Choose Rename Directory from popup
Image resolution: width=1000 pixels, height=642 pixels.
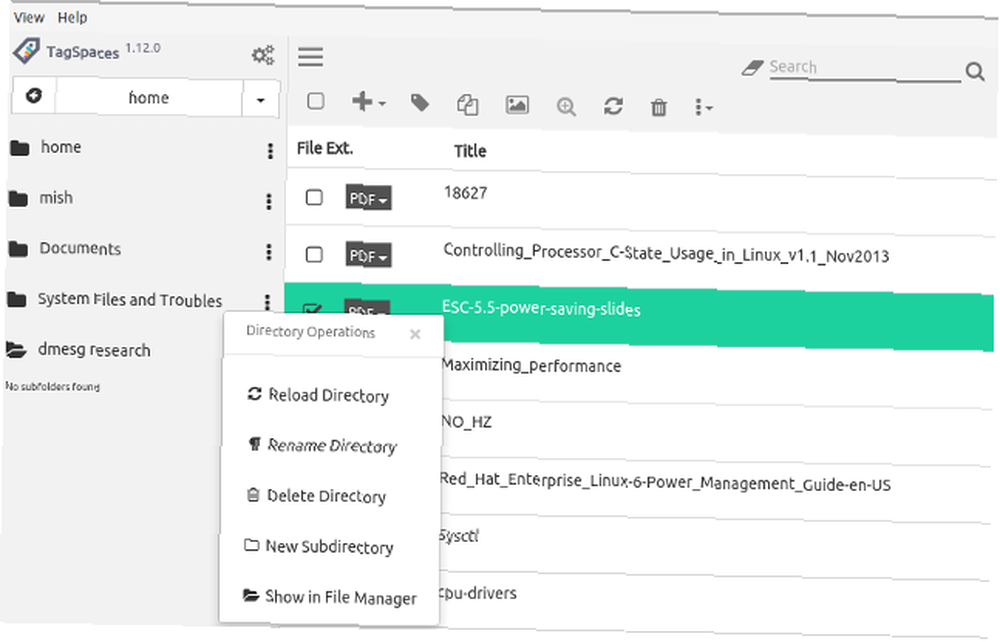tap(321, 445)
